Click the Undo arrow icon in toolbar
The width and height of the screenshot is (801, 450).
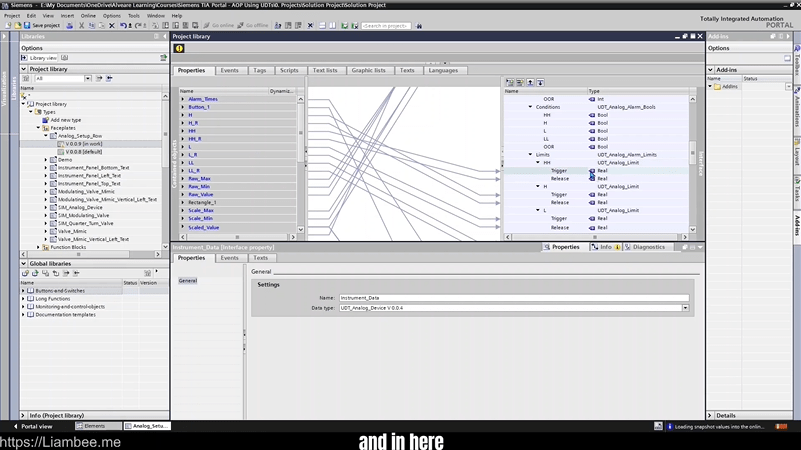pos(123,25)
